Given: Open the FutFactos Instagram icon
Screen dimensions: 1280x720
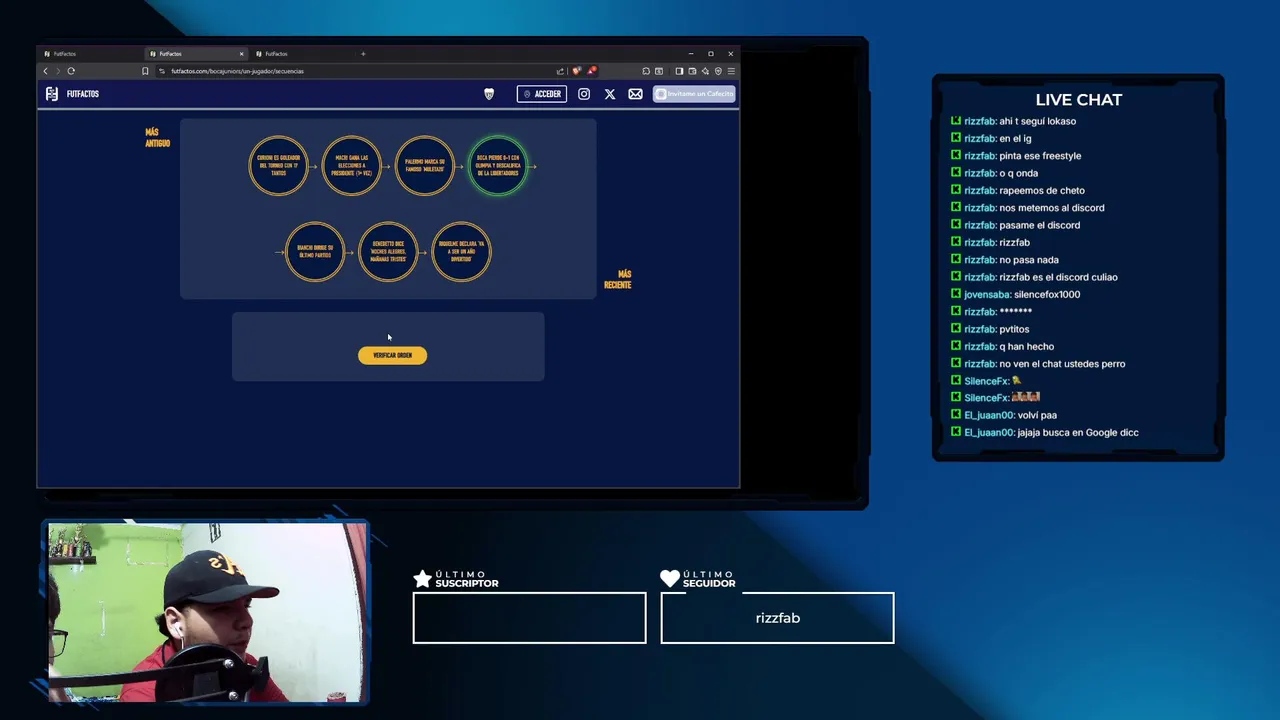Looking at the screenshot, I should point(584,94).
